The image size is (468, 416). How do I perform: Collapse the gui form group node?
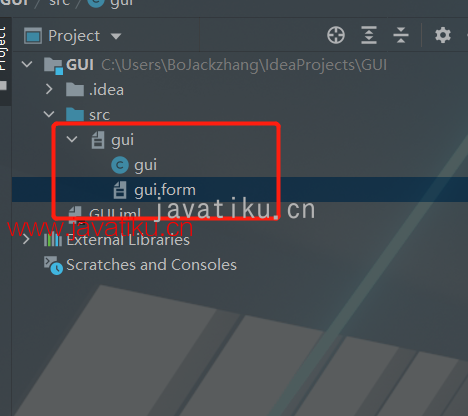(x=72, y=139)
